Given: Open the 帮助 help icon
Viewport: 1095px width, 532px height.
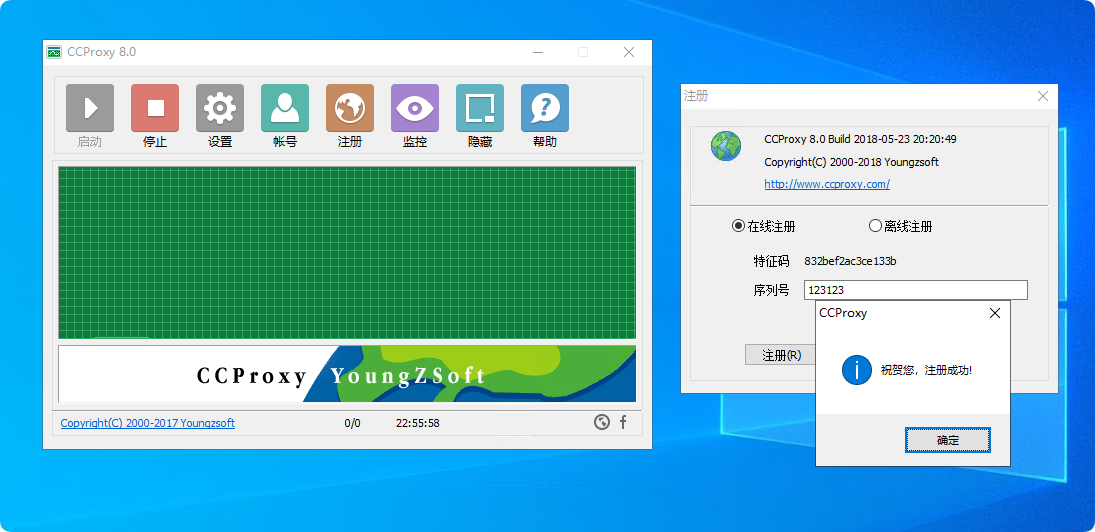Looking at the screenshot, I should (545, 108).
